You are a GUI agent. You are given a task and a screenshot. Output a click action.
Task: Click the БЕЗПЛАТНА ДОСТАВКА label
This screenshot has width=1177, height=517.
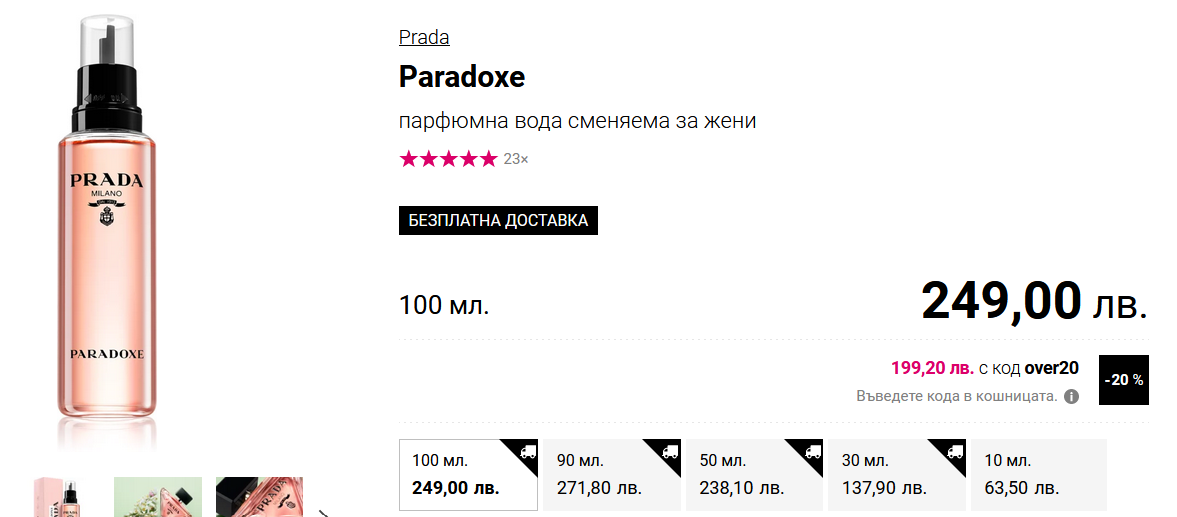pyautogui.click(x=498, y=220)
